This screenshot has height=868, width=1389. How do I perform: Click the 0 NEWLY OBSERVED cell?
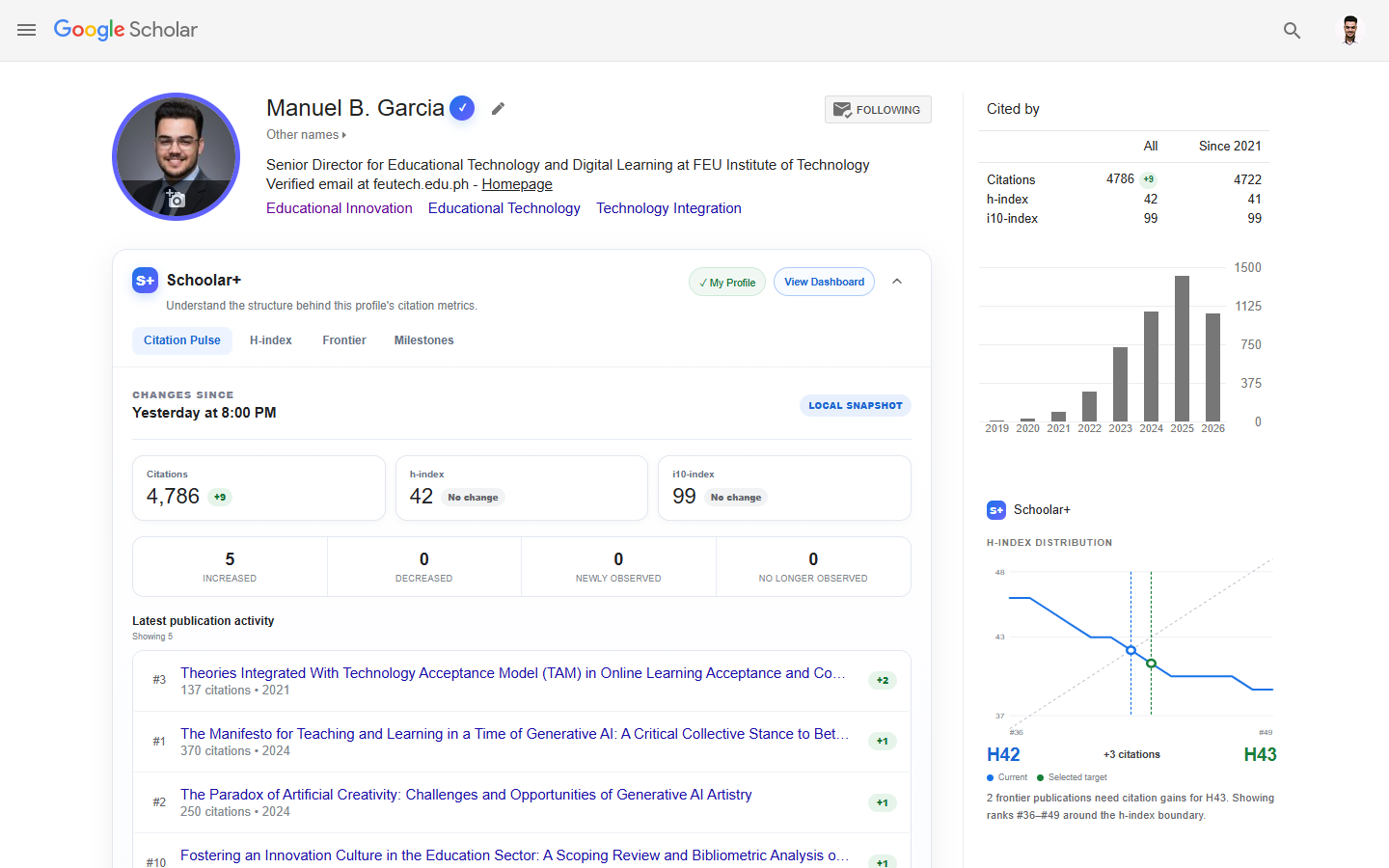618,567
